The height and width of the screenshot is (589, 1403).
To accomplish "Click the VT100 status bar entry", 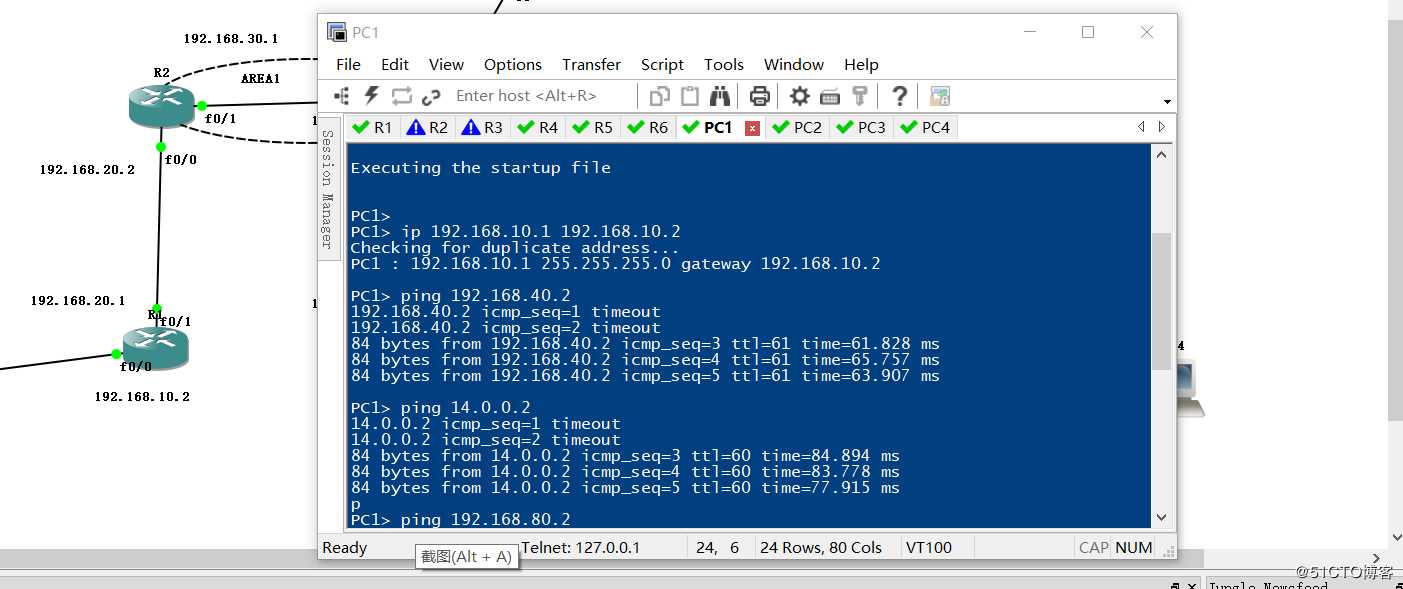I will (929, 548).
